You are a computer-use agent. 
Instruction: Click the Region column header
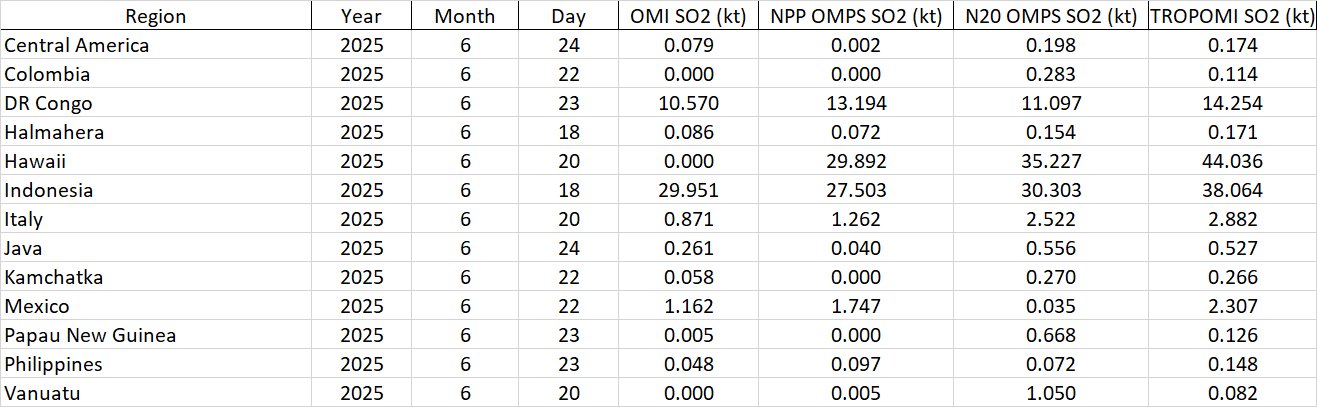155,16
